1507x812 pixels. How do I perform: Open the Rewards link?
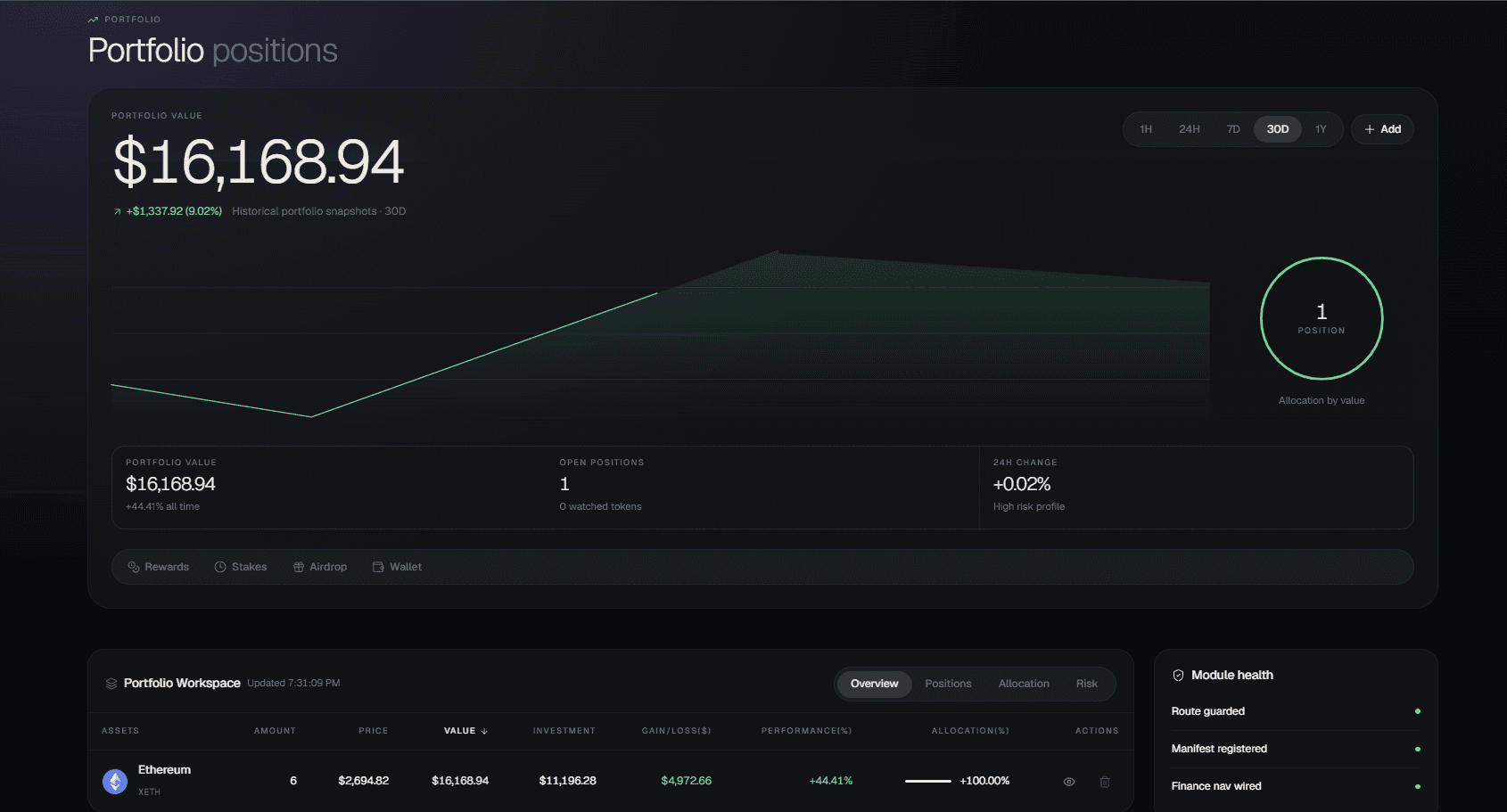coord(159,567)
